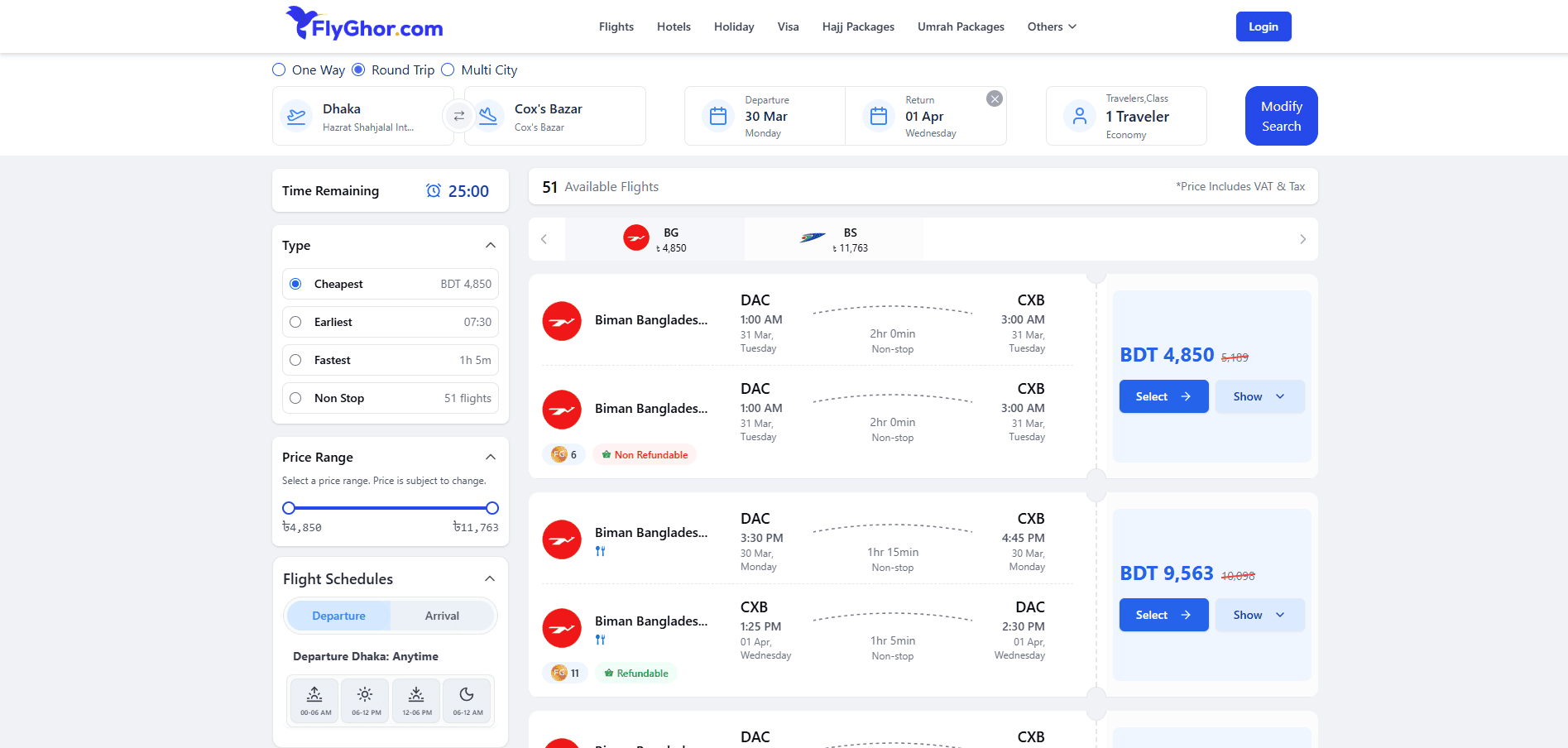Click Biman logo on 3:30 PM flight
Viewport: 1568px width, 748px height.
(562, 539)
